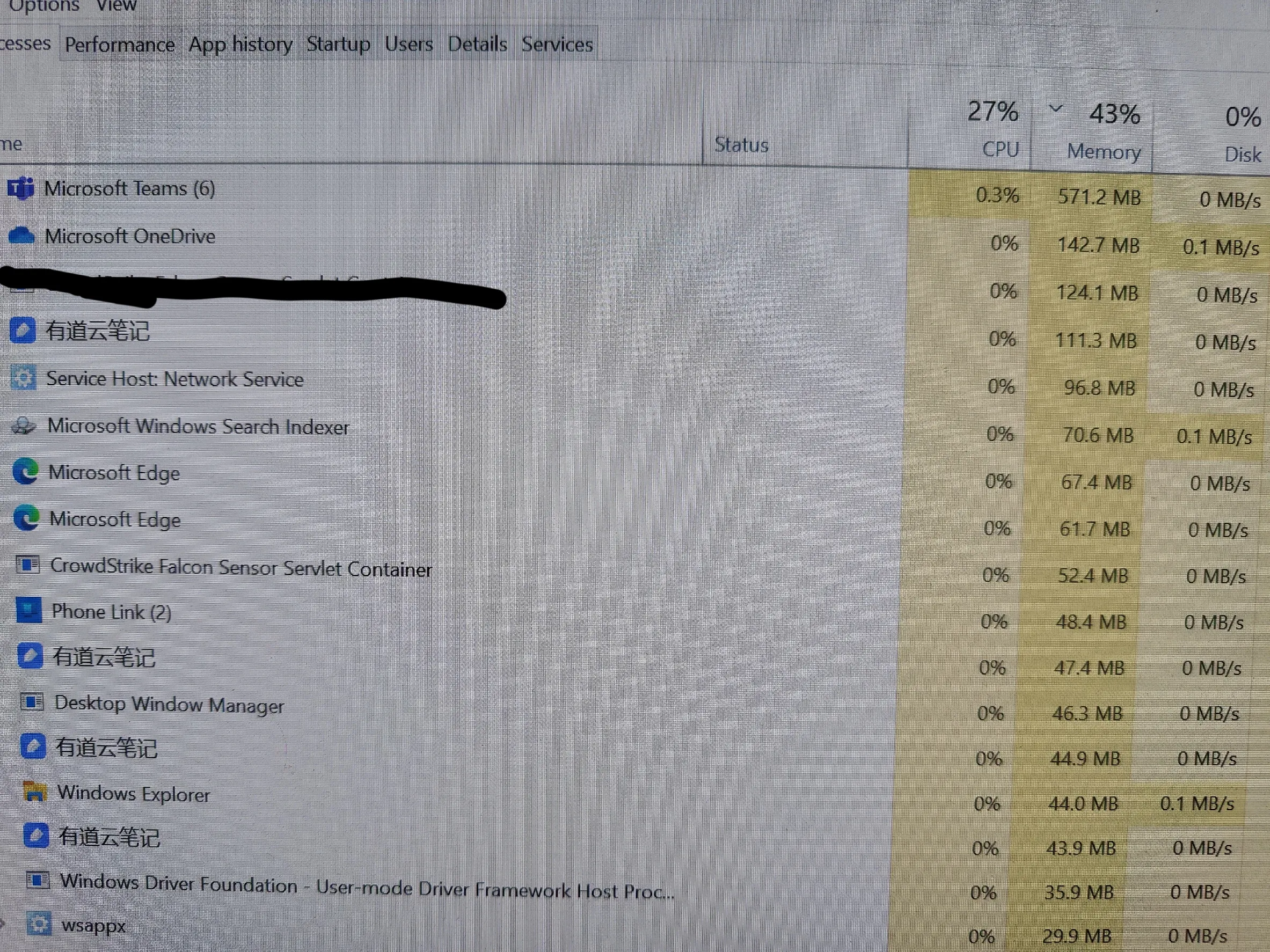Click the 有道云笔记 icon in the 44.9 MB row
This screenshot has height=952, width=1270.
(x=33, y=746)
